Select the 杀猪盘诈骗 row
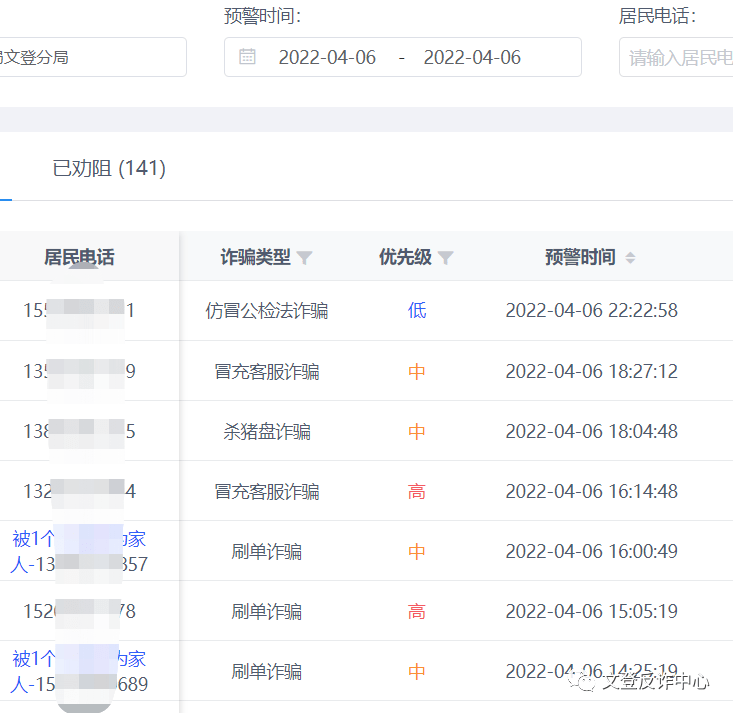 click(267, 432)
